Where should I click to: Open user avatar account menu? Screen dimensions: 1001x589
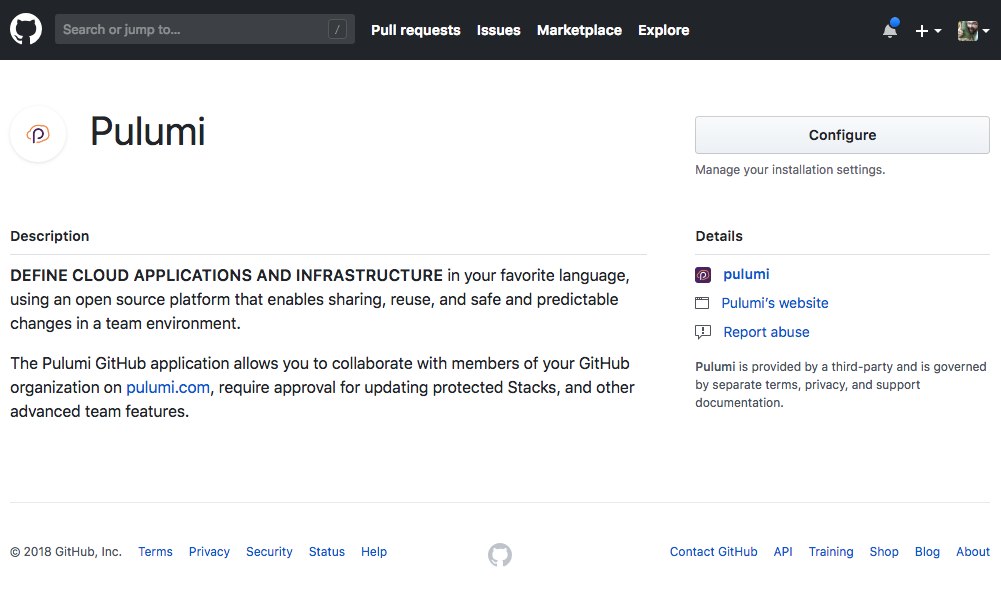click(x=973, y=31)
